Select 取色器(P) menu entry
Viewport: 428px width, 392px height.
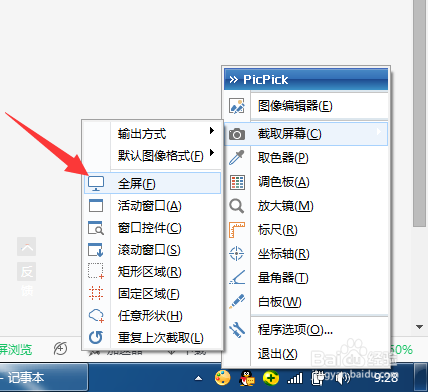(x=306, y=158)
